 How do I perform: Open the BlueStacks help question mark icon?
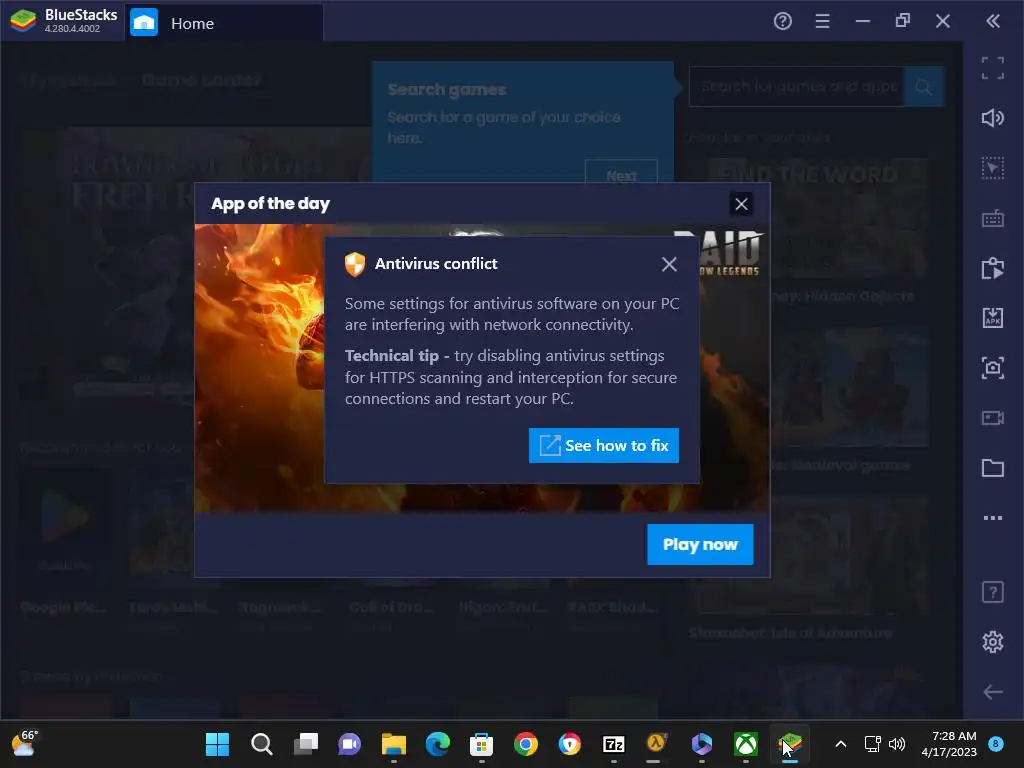[x=782, y=22]
